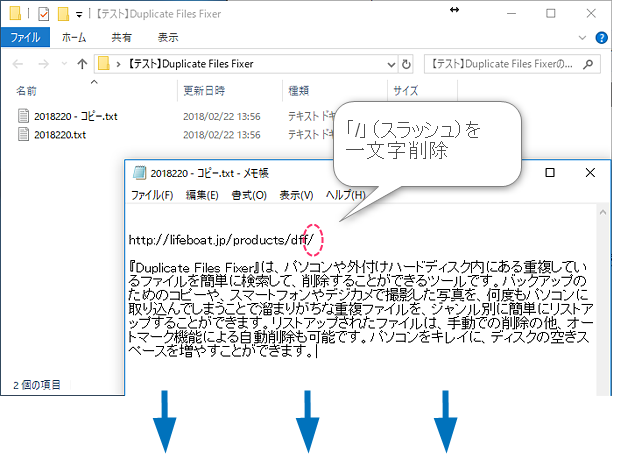The height and width of the screenshot is (458, 617).
Task: Close the Notepad window
Action: pos(590,172)
